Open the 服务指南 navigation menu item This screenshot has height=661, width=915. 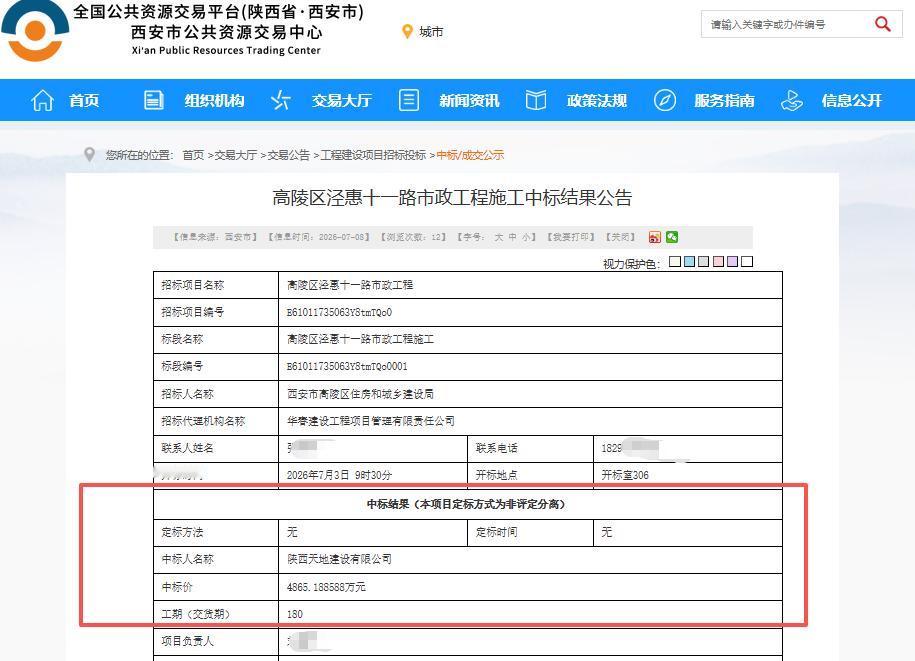click(724, 100)
